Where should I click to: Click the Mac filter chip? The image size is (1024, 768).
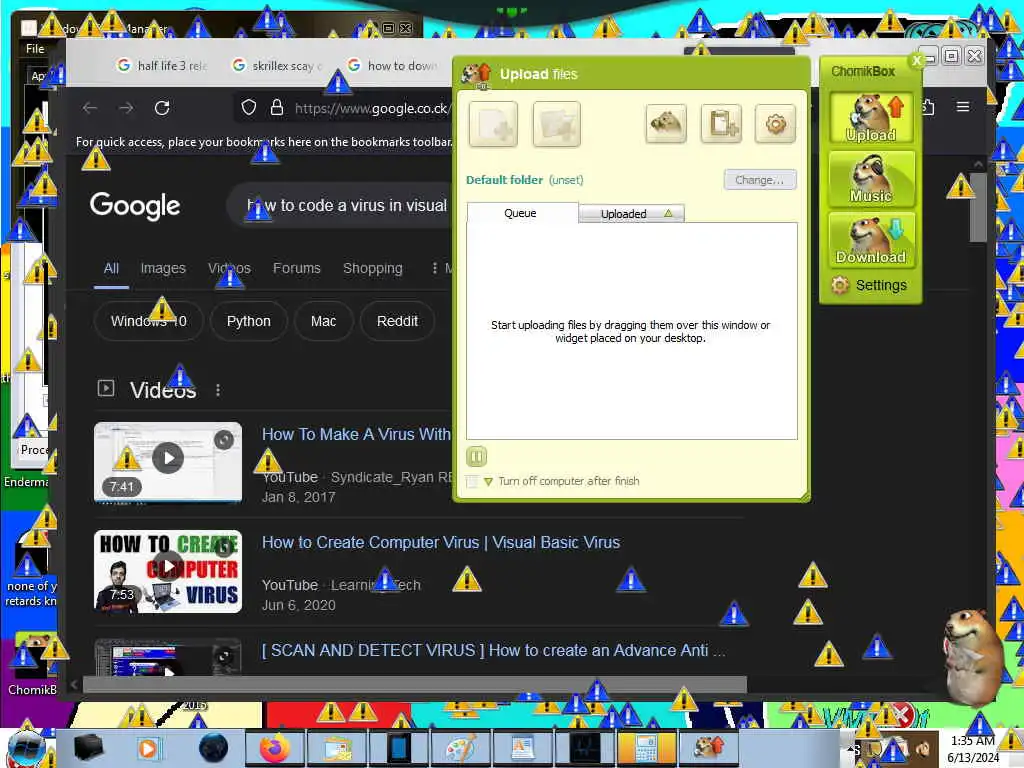point(323,321)
